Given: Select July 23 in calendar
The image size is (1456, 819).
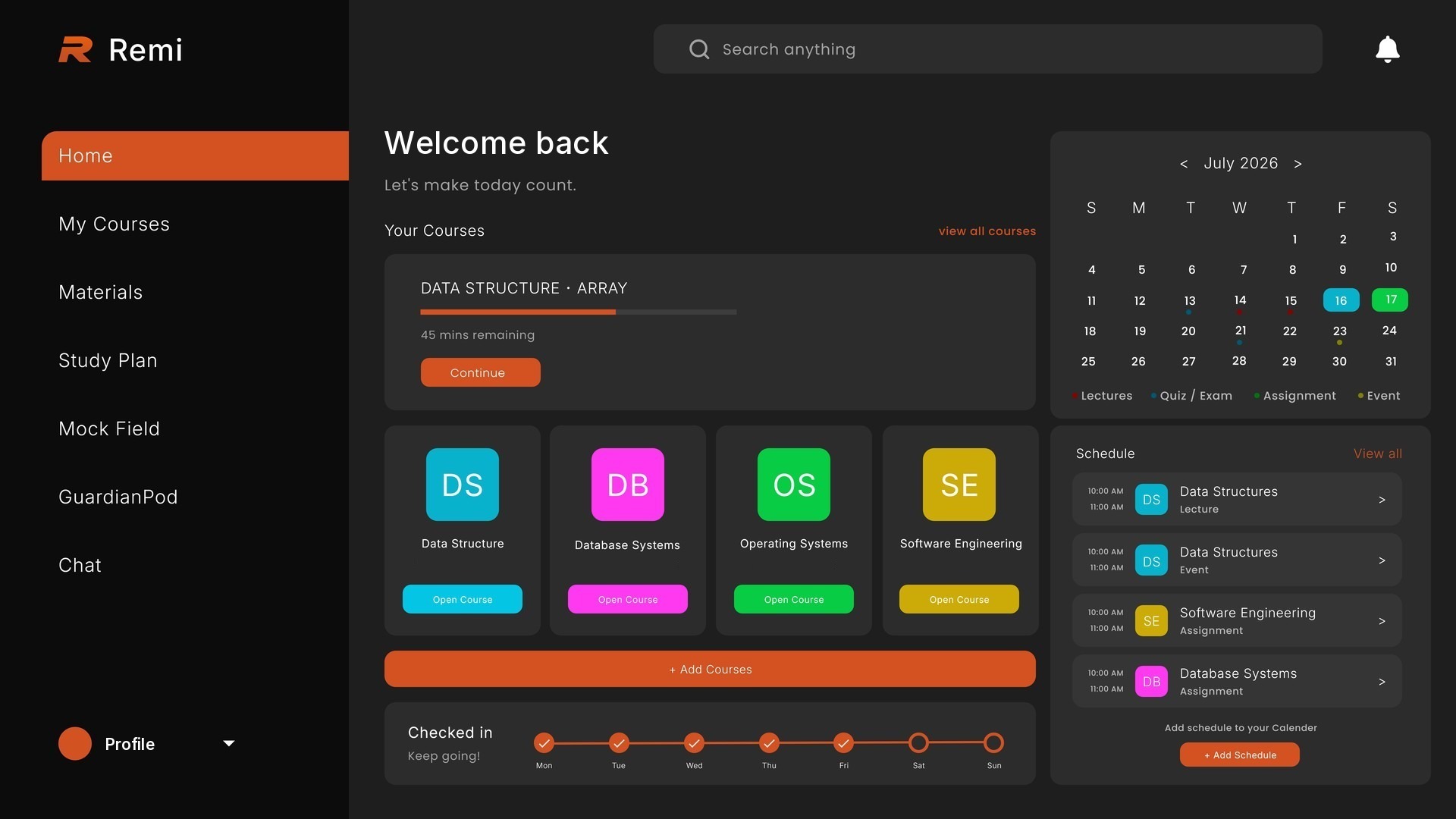Looking at the screenshot, I should [x=1340, y=331].
